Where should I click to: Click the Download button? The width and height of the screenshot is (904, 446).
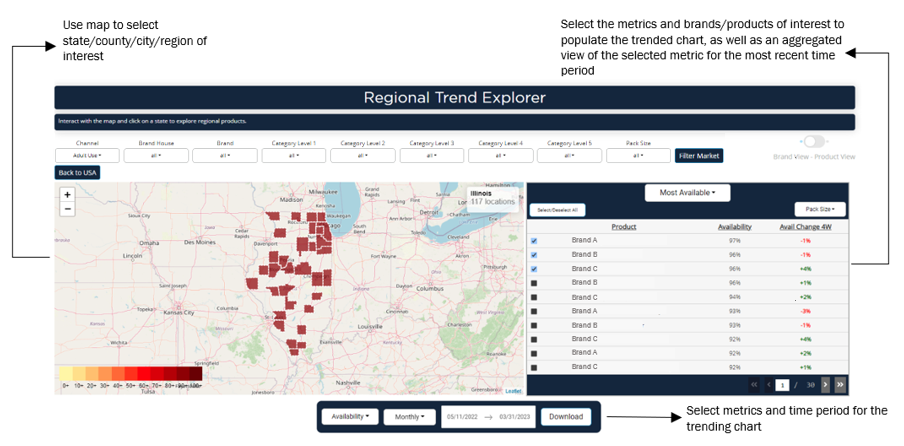(565, 417)
